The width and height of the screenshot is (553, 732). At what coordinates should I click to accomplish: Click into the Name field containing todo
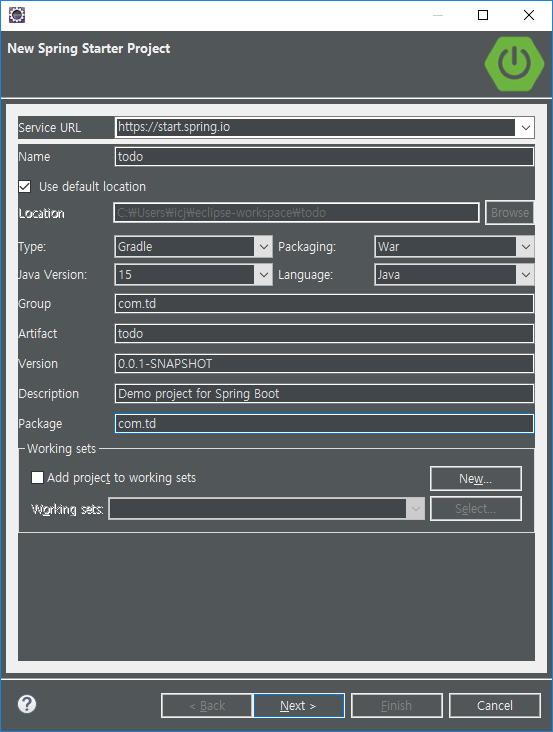[x=324, y=156]
